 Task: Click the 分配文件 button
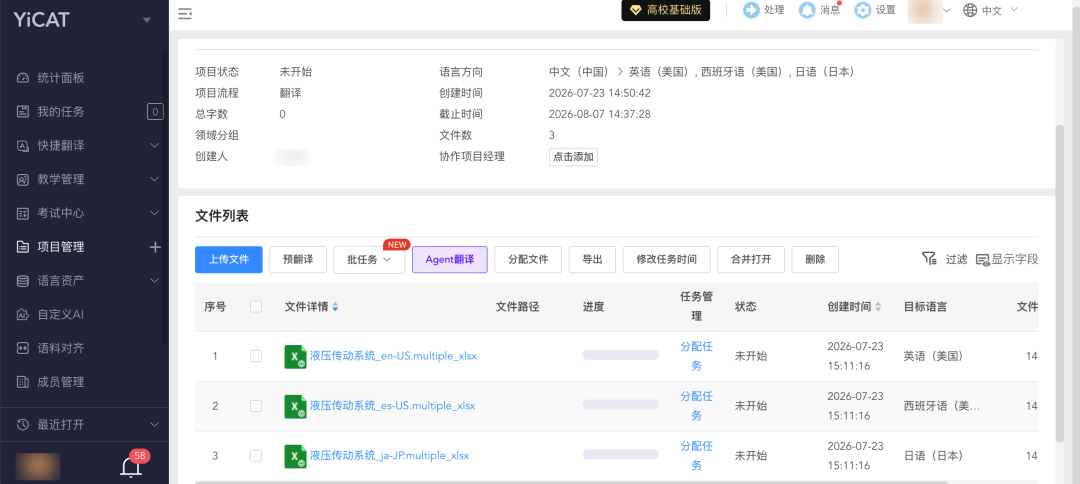tap(528, 260)
